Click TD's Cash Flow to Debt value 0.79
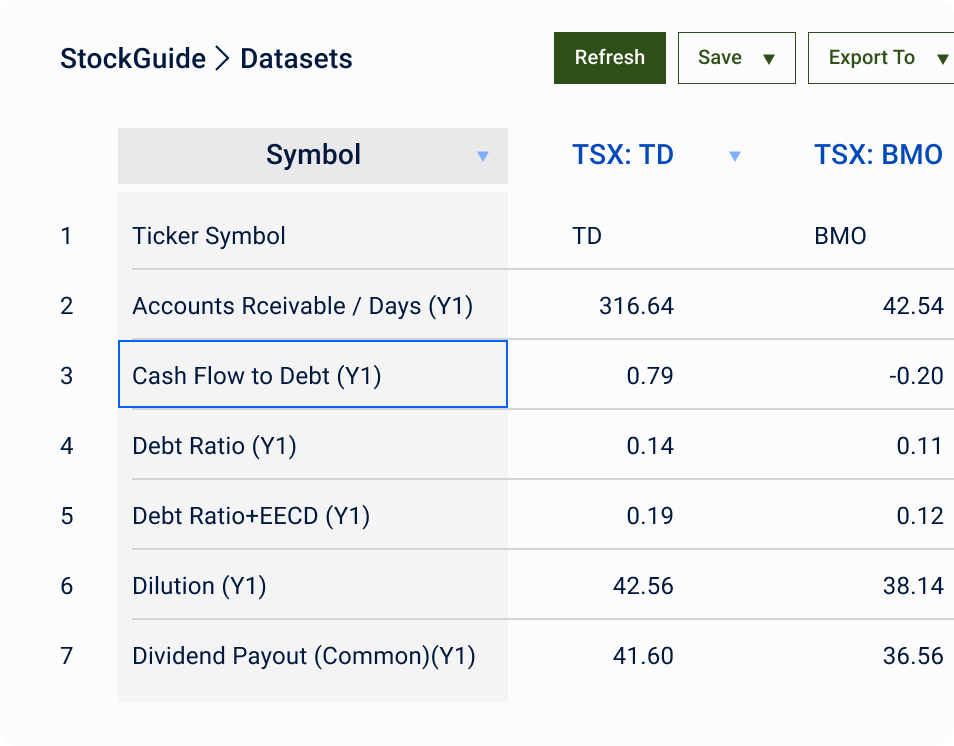954x746 pixels. 650,376
